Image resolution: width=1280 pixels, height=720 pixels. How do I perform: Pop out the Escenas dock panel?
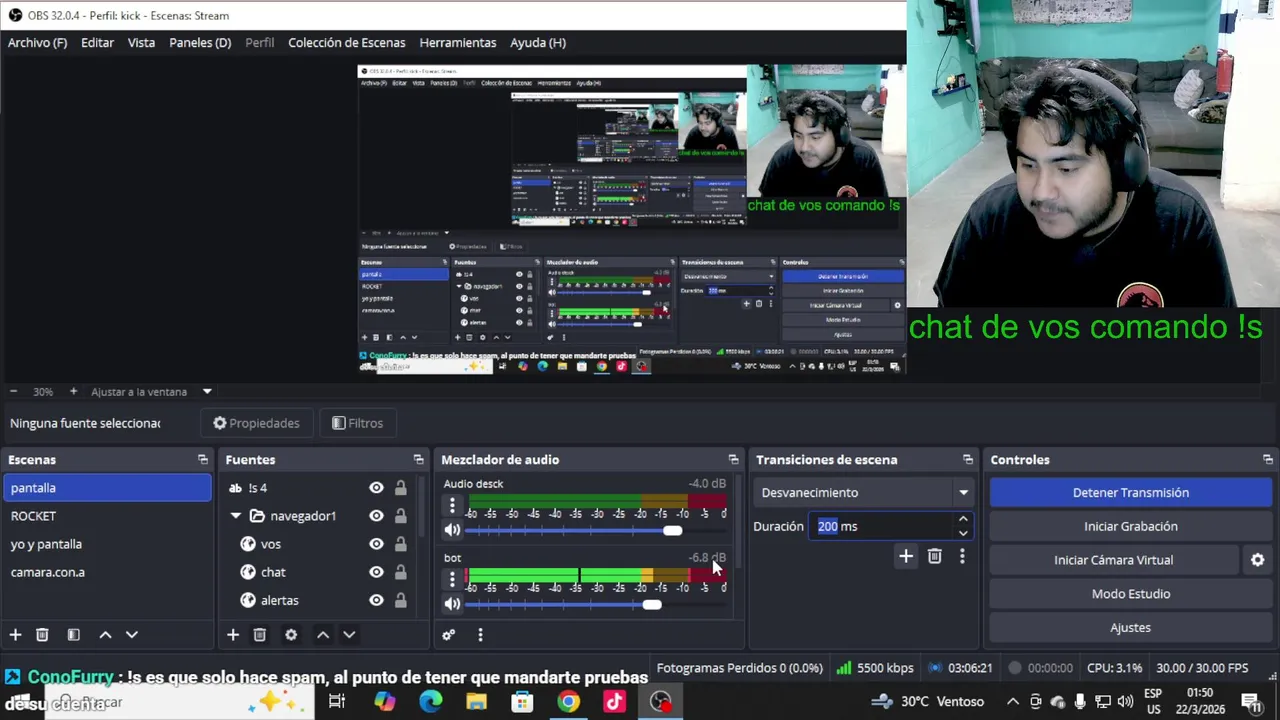click(203, 460)
